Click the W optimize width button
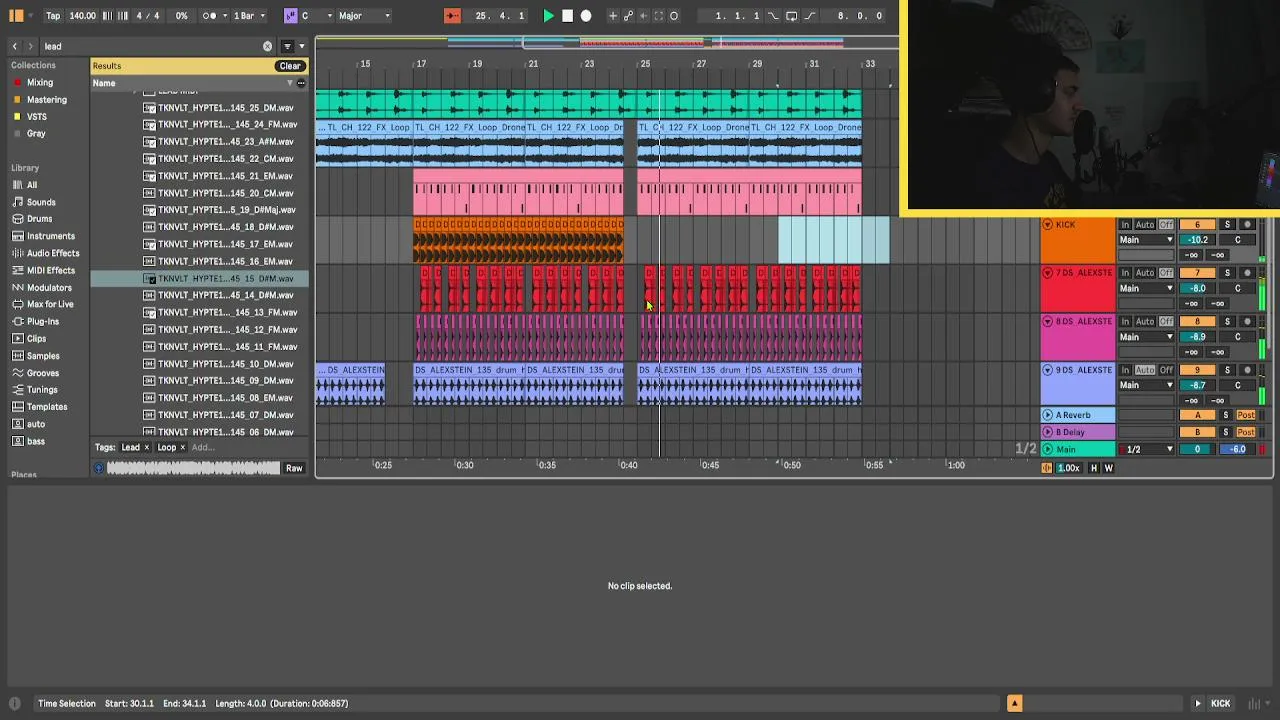 tap(1108, 468)
